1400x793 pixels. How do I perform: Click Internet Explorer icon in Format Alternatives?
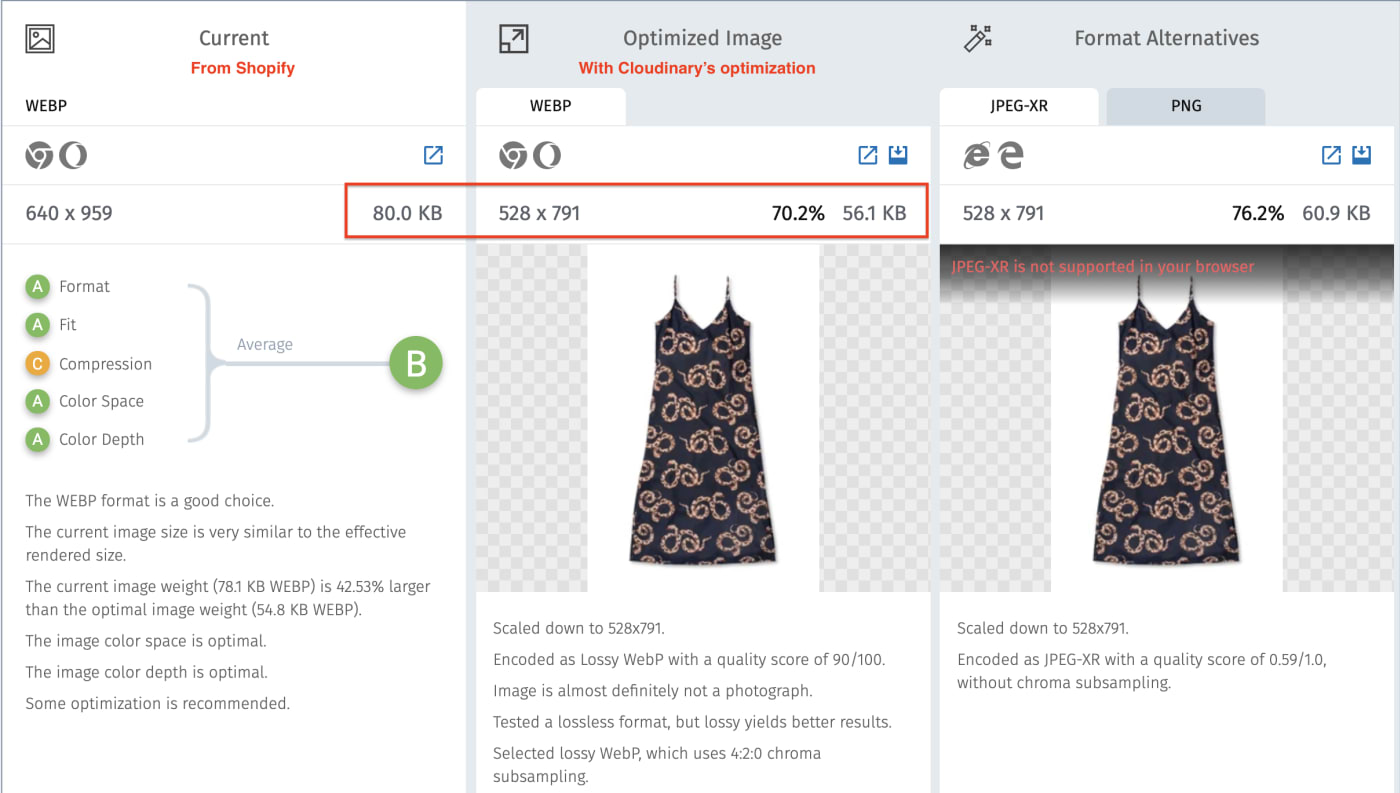[977, 155]
